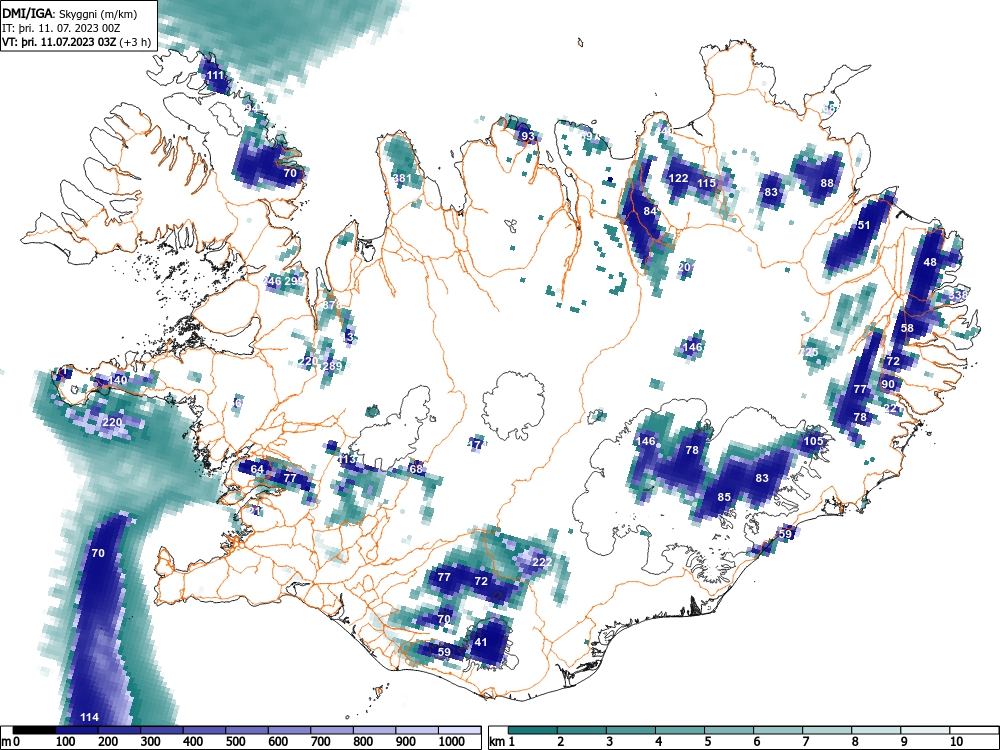The height and width of the screenshot is (750, 1000).
Task: Click the 'VT: þri. 11.07.2023 03Z (+3 h)' line
Action: (x=77, y=42)
